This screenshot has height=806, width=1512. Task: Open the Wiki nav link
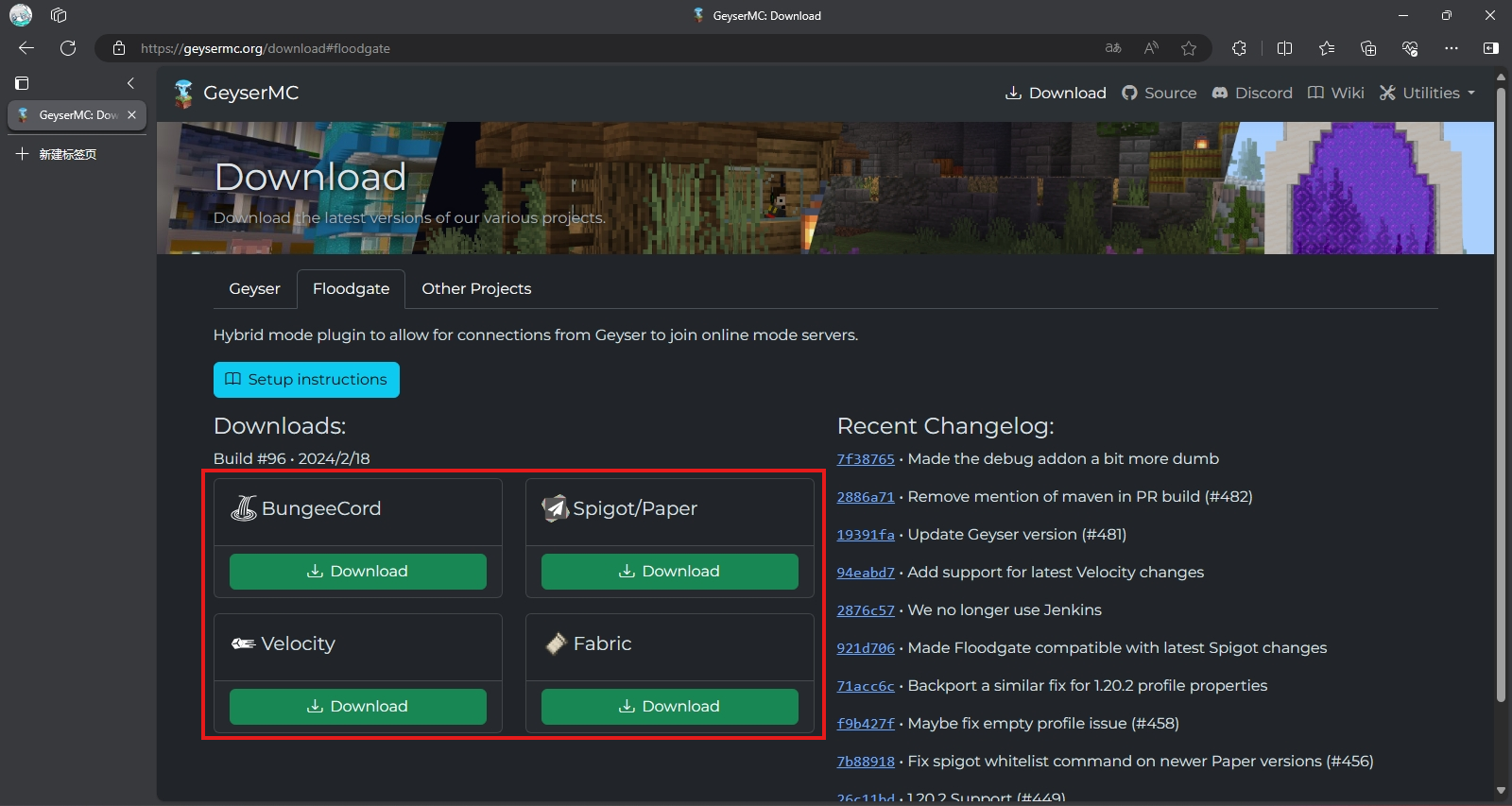(1335, 93)
